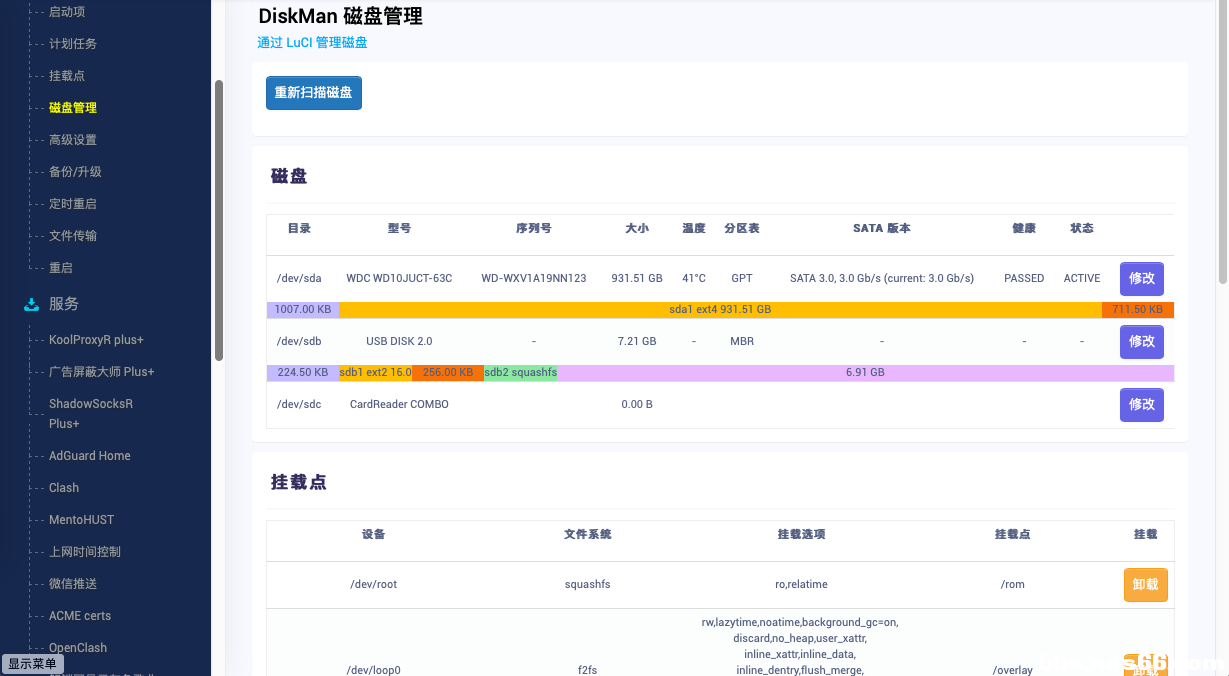
Task: Go to 挂载点 sidebar entry
Action: [67, 76]
